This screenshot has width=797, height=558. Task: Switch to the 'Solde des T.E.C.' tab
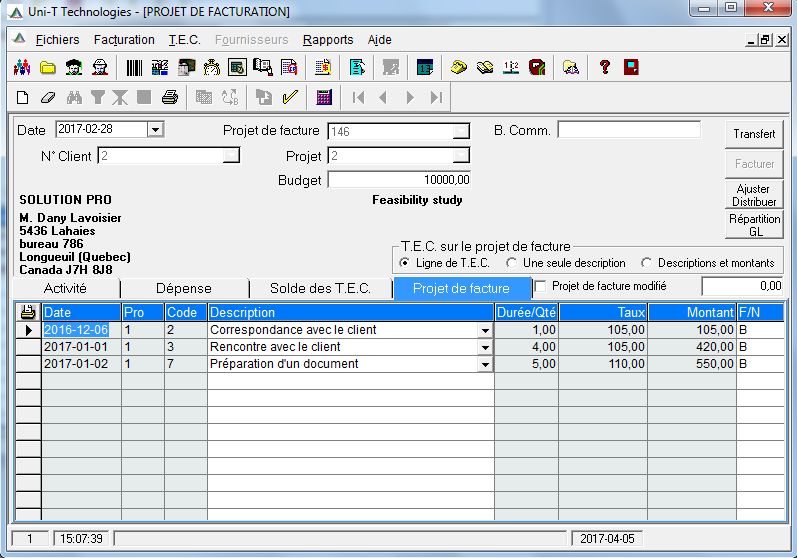pos(320,288)
